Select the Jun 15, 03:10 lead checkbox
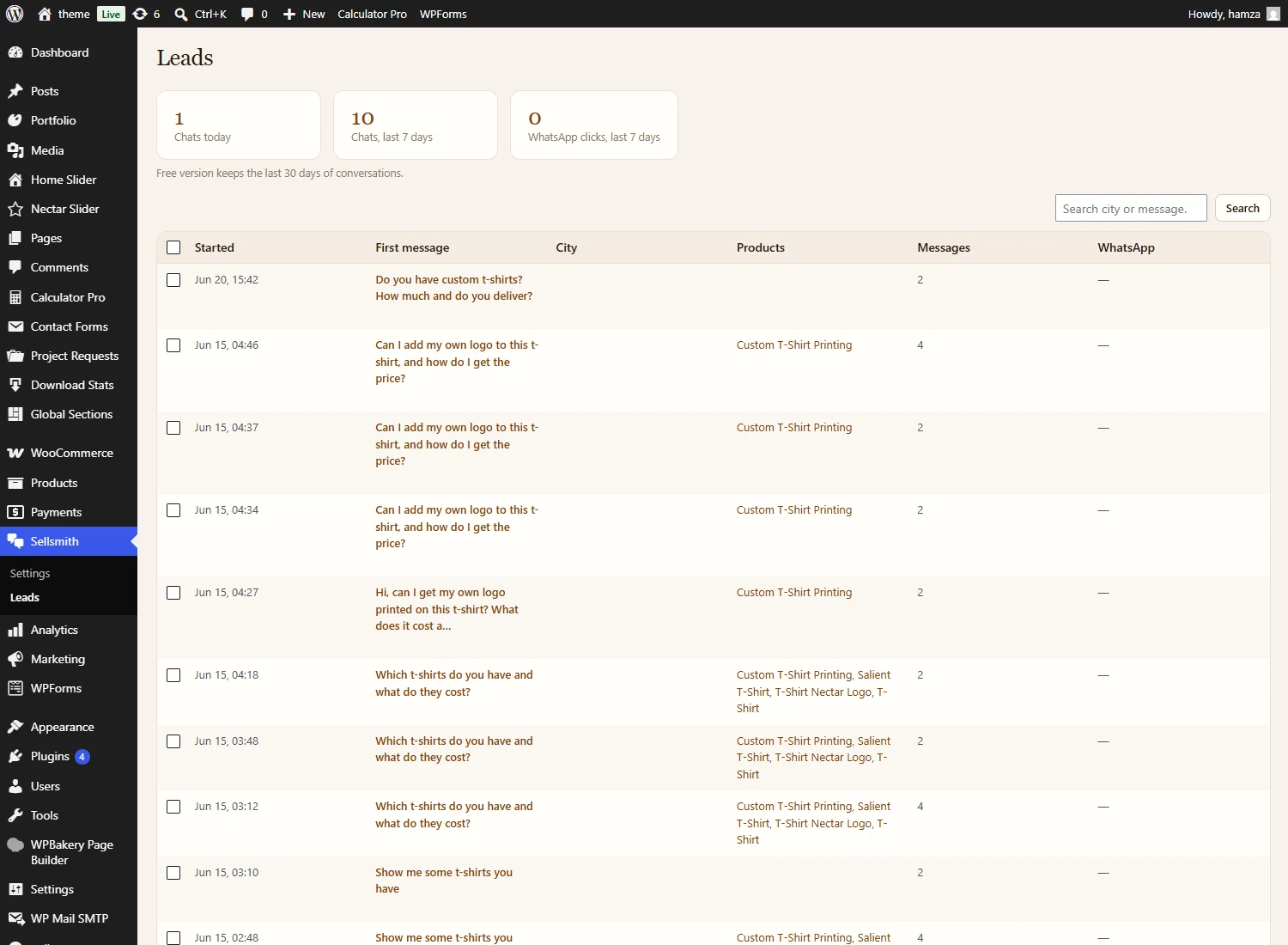The image size is (1288, 945). tap(173, 873)
